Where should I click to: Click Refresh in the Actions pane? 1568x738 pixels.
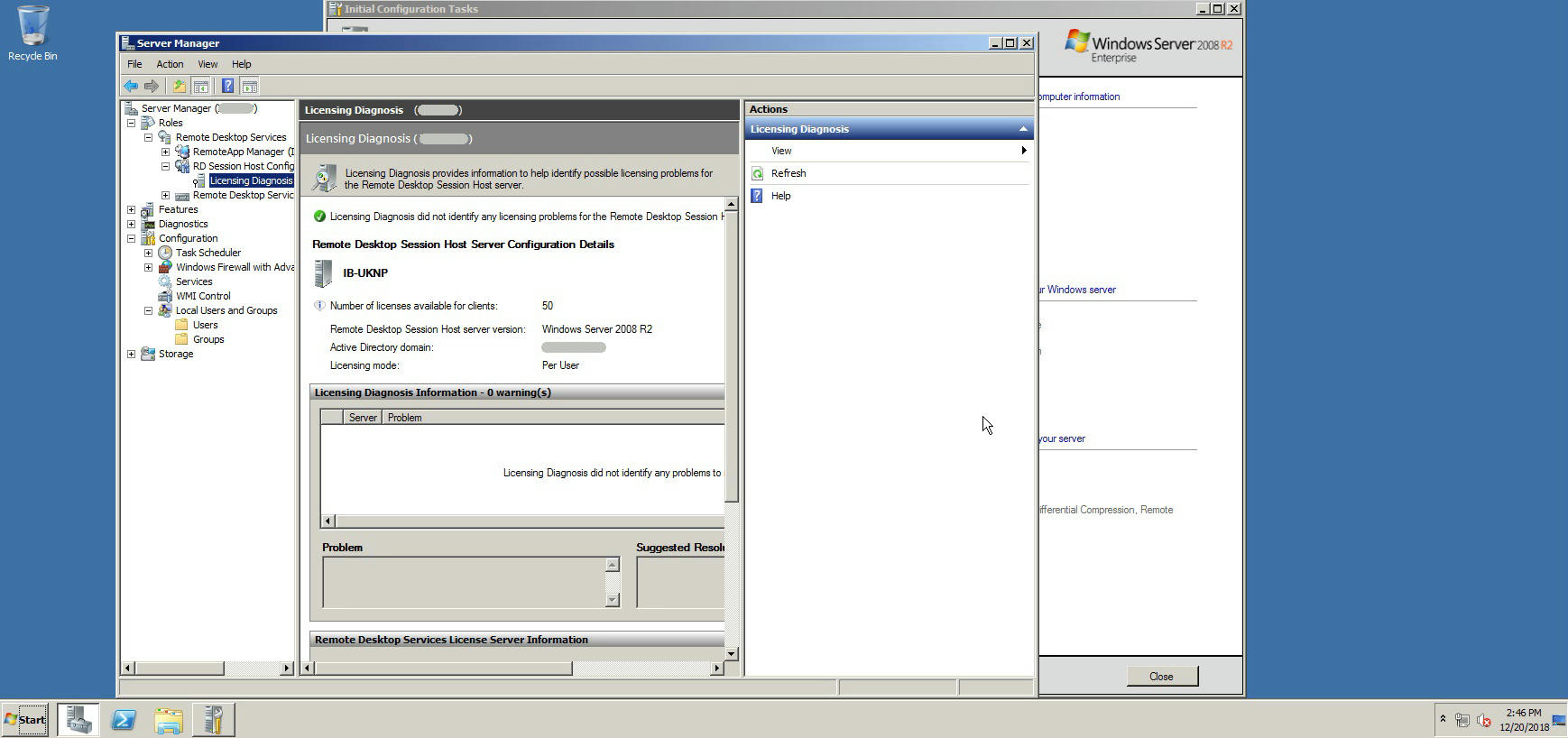coord(789,173)
